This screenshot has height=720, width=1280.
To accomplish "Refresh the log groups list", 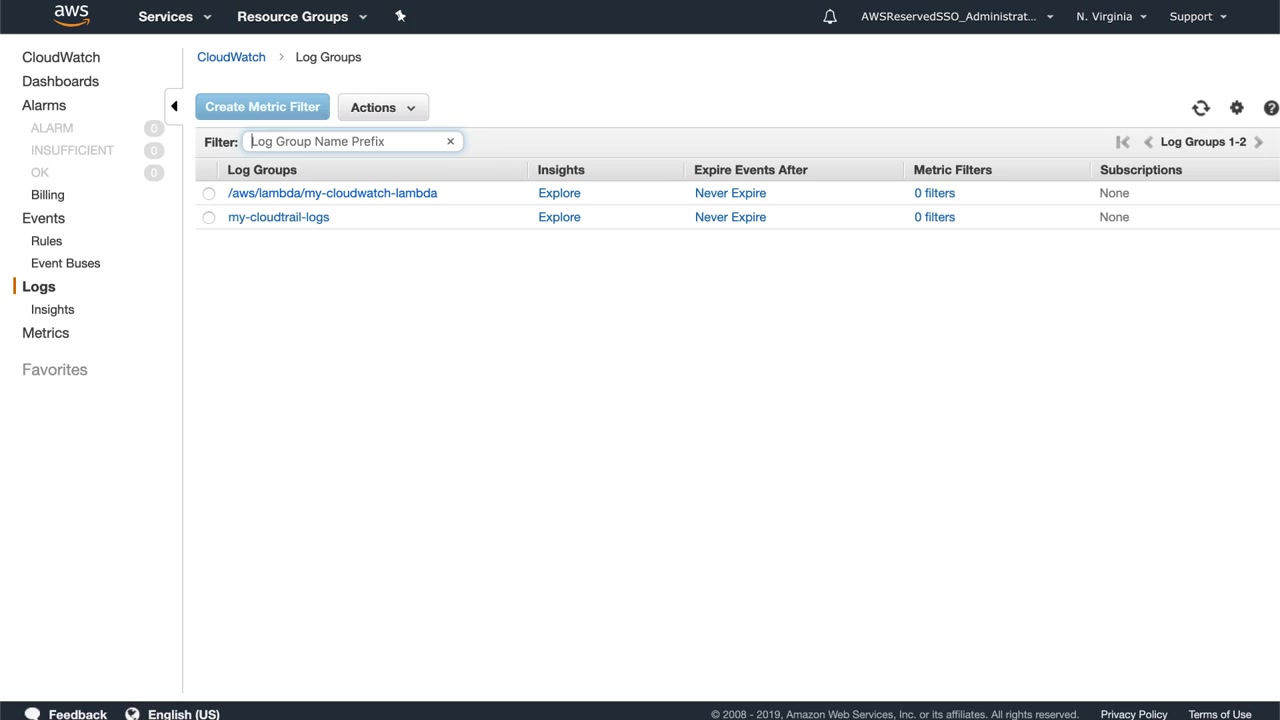I will (x=1201, y=108).
